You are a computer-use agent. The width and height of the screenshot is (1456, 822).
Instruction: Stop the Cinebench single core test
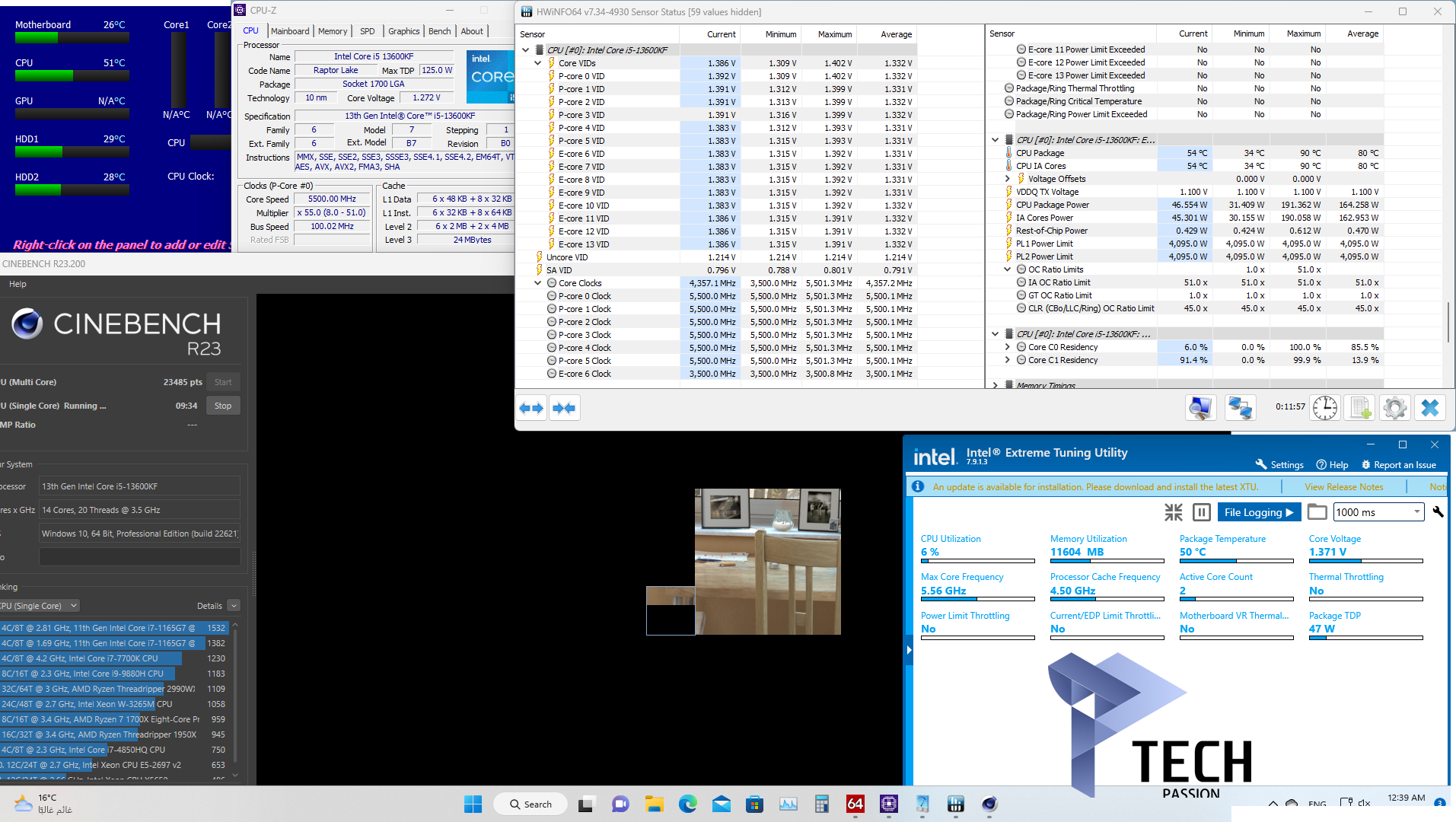pos(222,406)
